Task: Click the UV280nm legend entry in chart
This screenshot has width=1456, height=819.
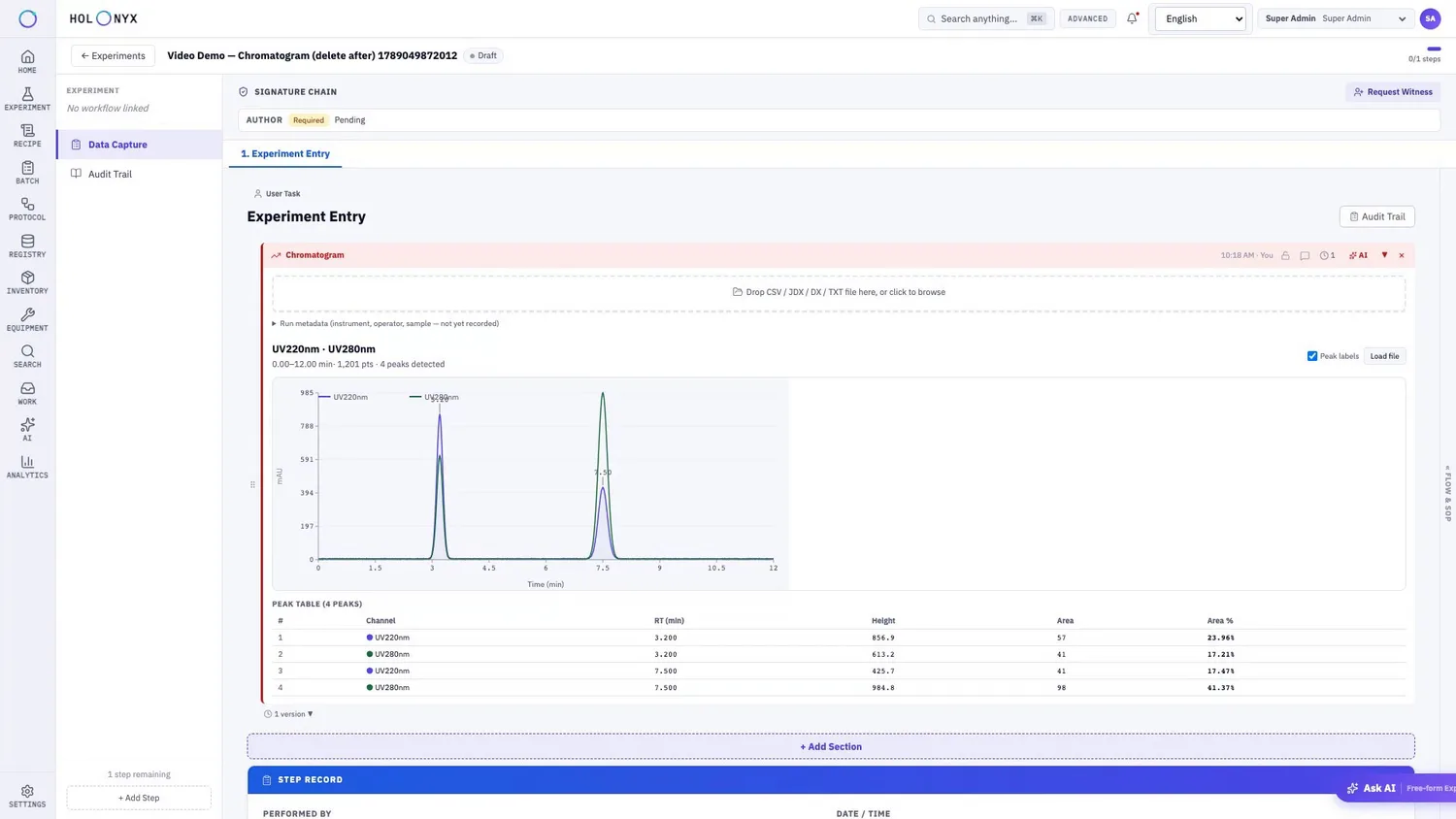Action: click(x=434, y=397)
